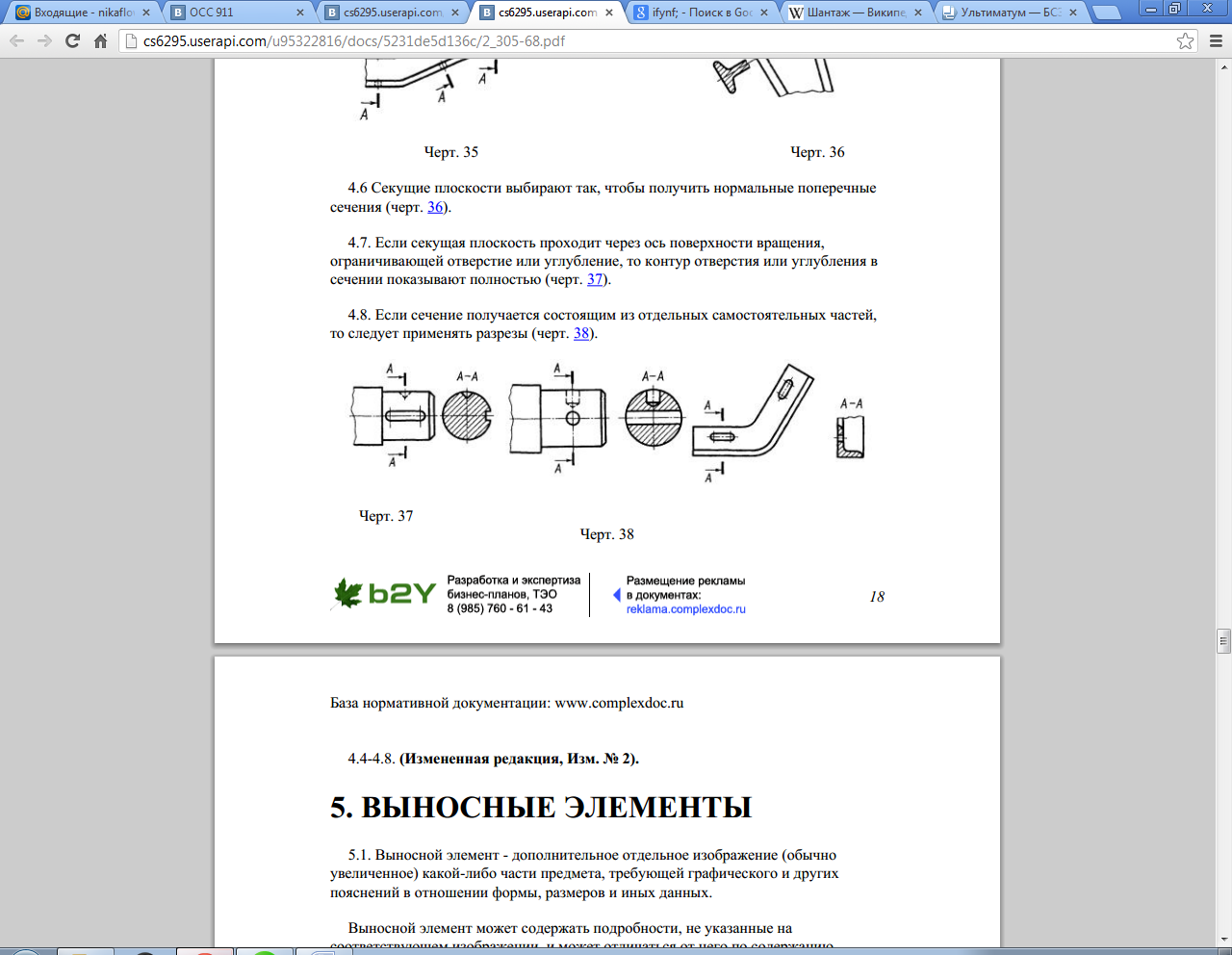This screenshot has height=955, width=1232.
Task: Click the text '(Измененная редакция, Изм. № 2).'
Action: [x=520, y=759]
